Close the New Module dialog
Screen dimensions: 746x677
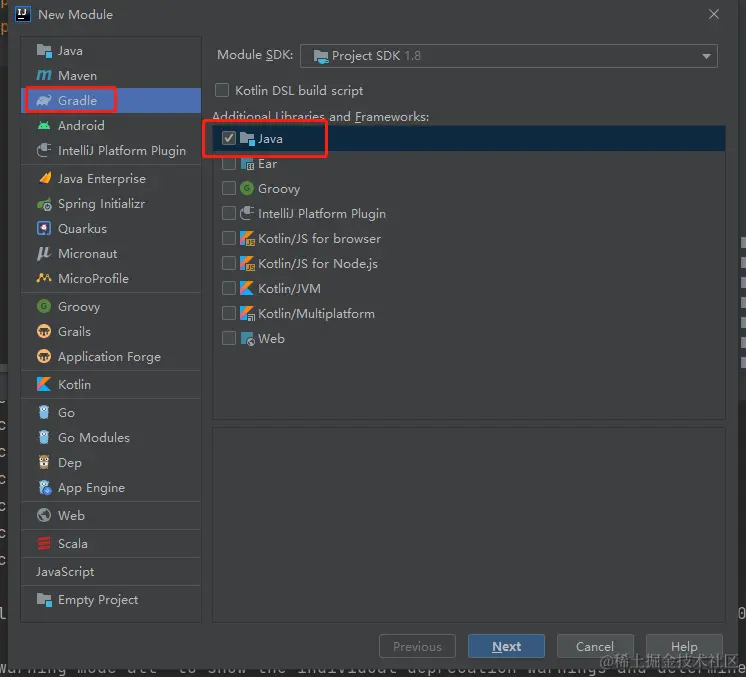point(714,14)
